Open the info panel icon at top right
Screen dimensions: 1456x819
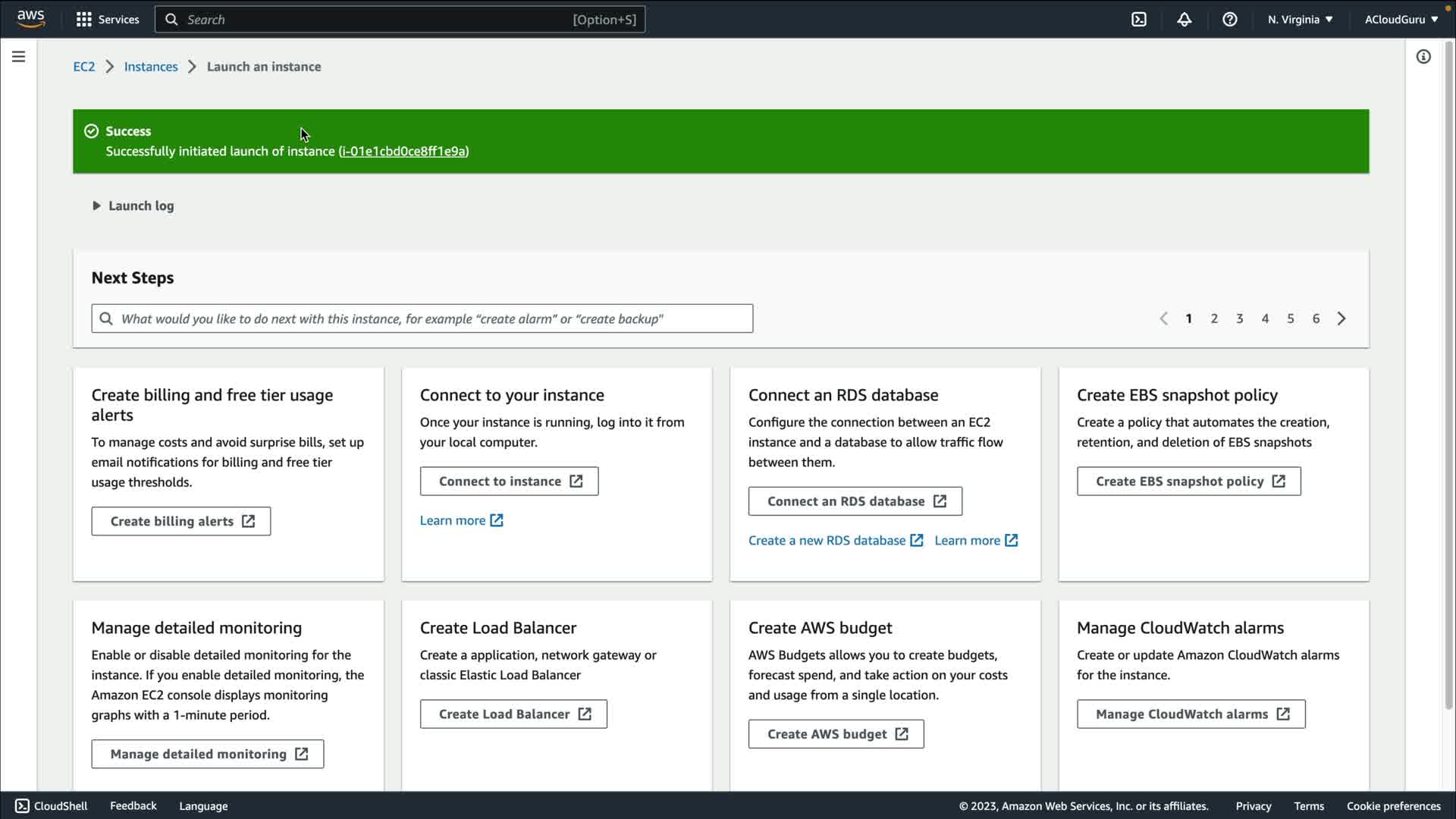[x=1423, y=57]
